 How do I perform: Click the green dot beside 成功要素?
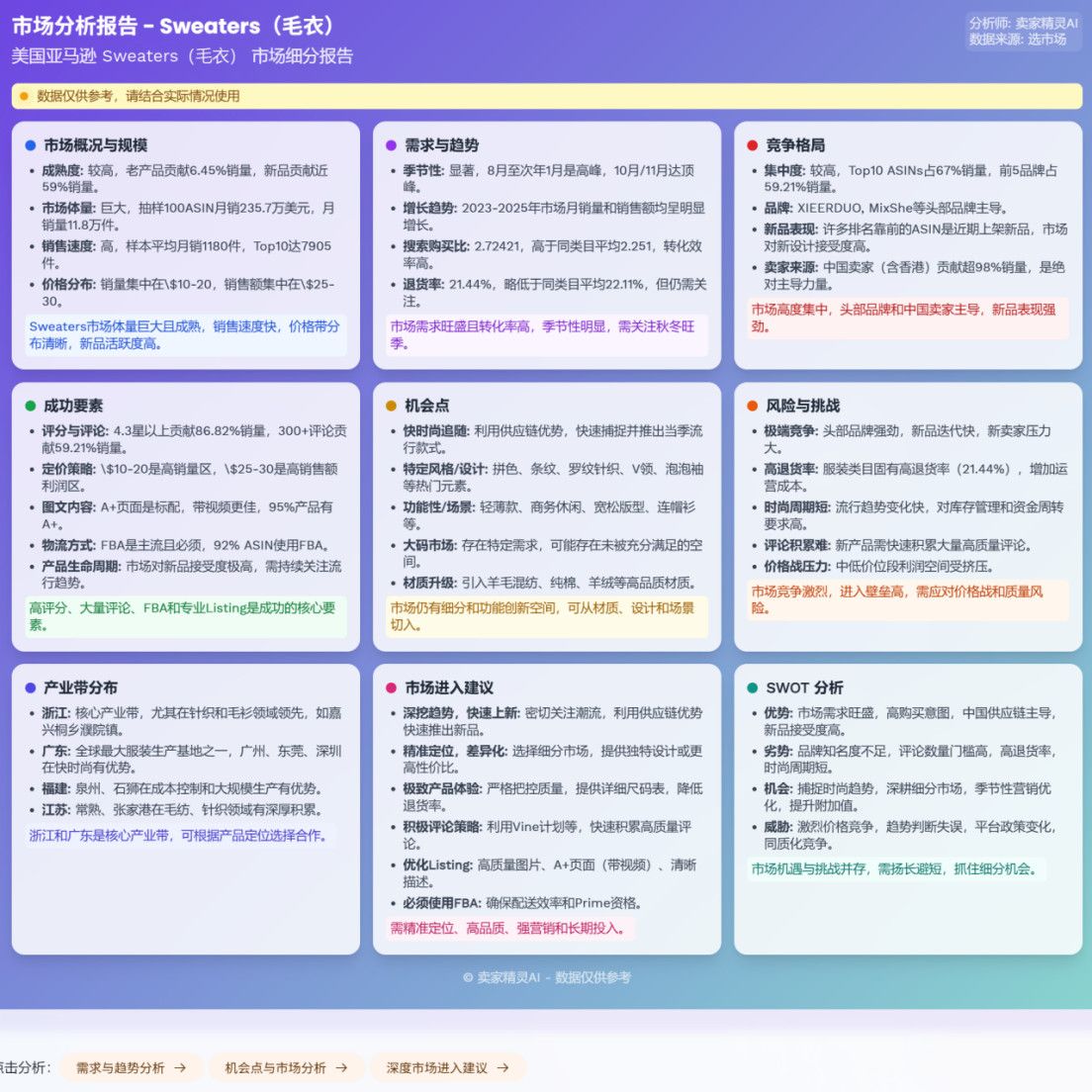31,407
